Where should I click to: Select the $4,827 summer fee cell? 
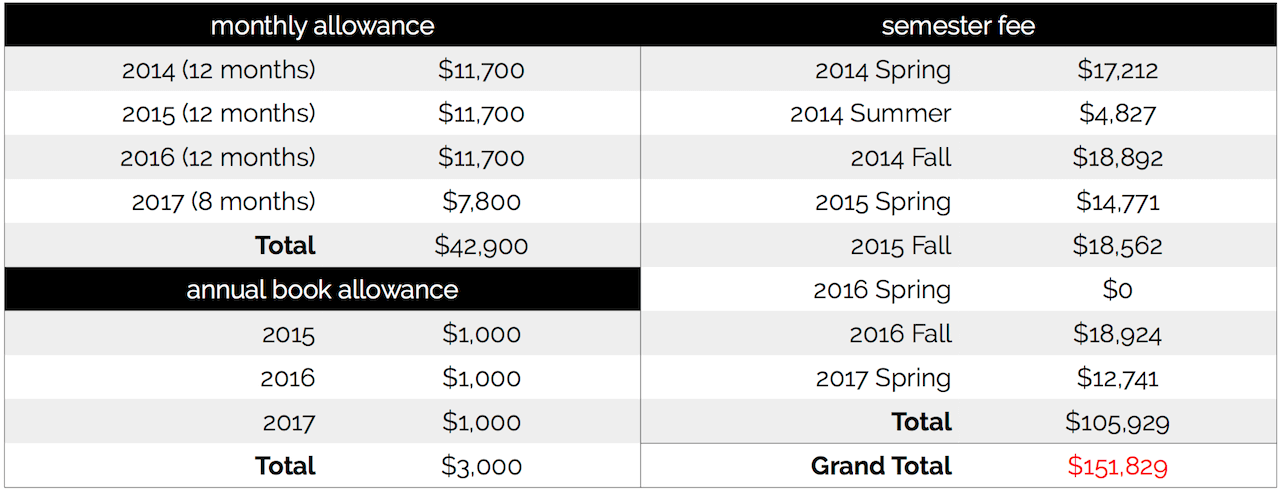click(x=1117, y=114)
